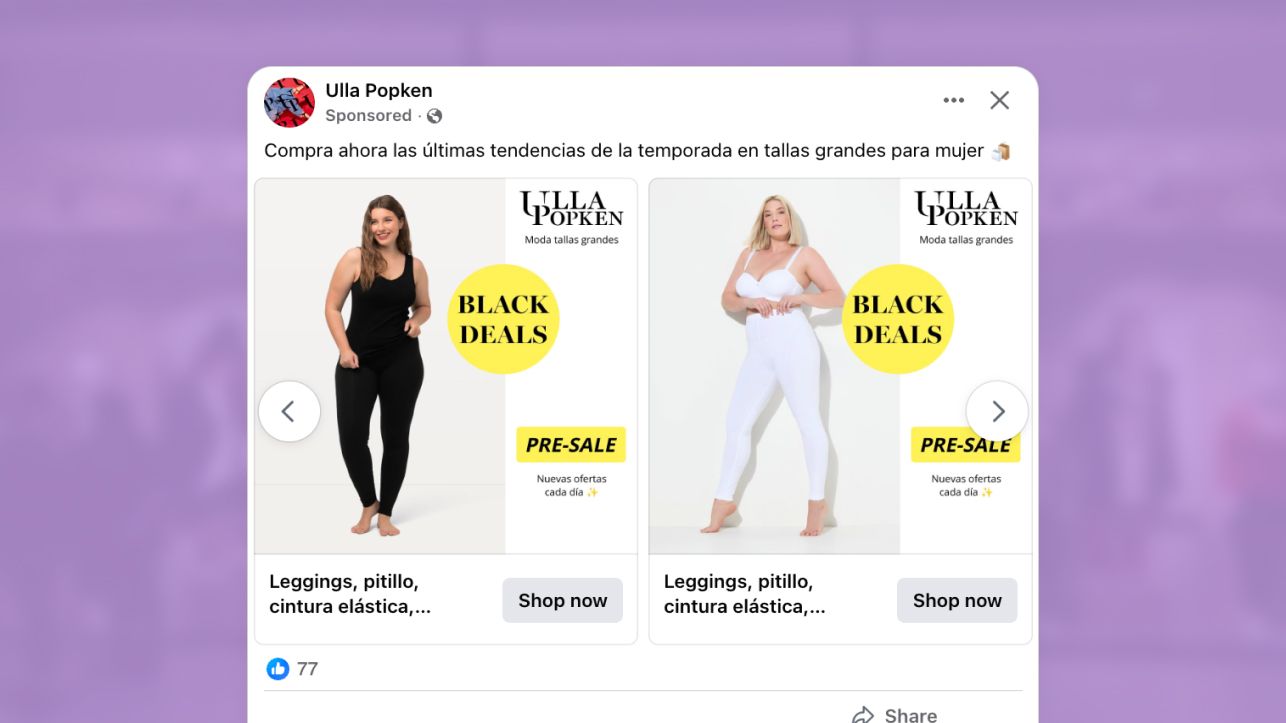The width and height of the screenshot is (1286, 723).
Task: Open the three-dot post options menu
Action: (953, 100)
